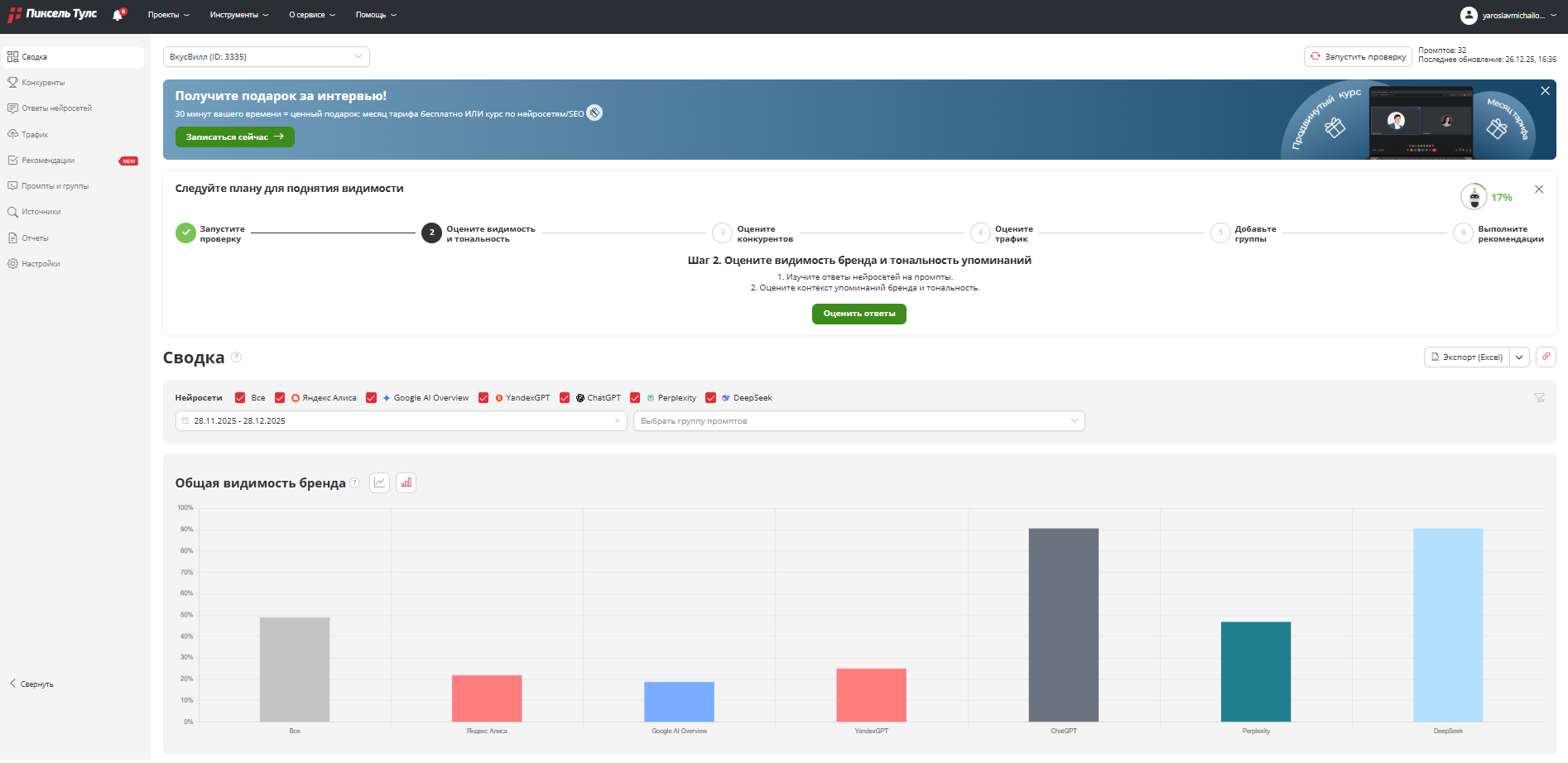This screenshot has height=763, width=1568.
Task: Click the Оценить ответы button
Action: point(859,314)
